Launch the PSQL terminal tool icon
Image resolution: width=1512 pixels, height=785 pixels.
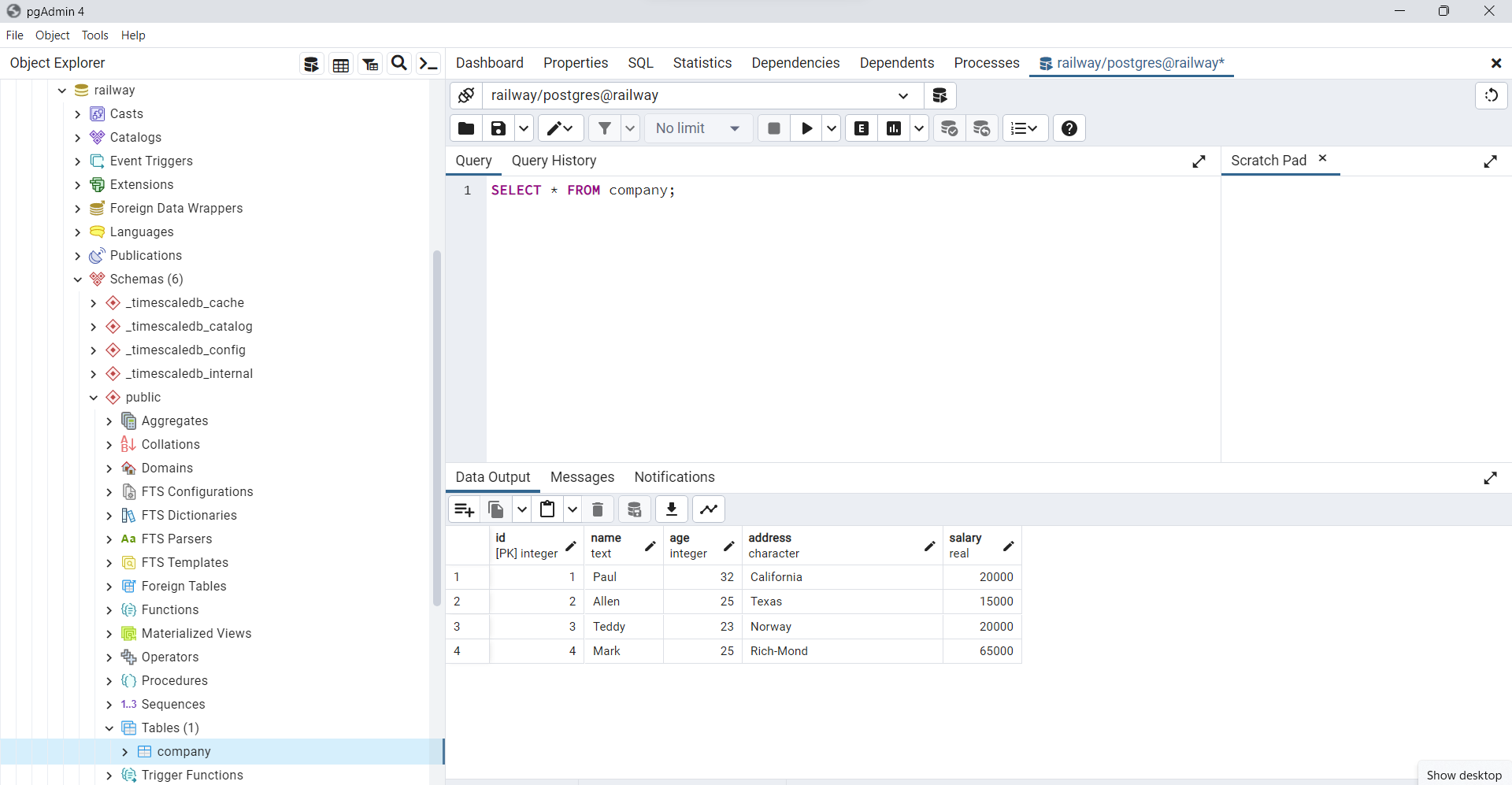pyautogui.click(x=428, y=64)
